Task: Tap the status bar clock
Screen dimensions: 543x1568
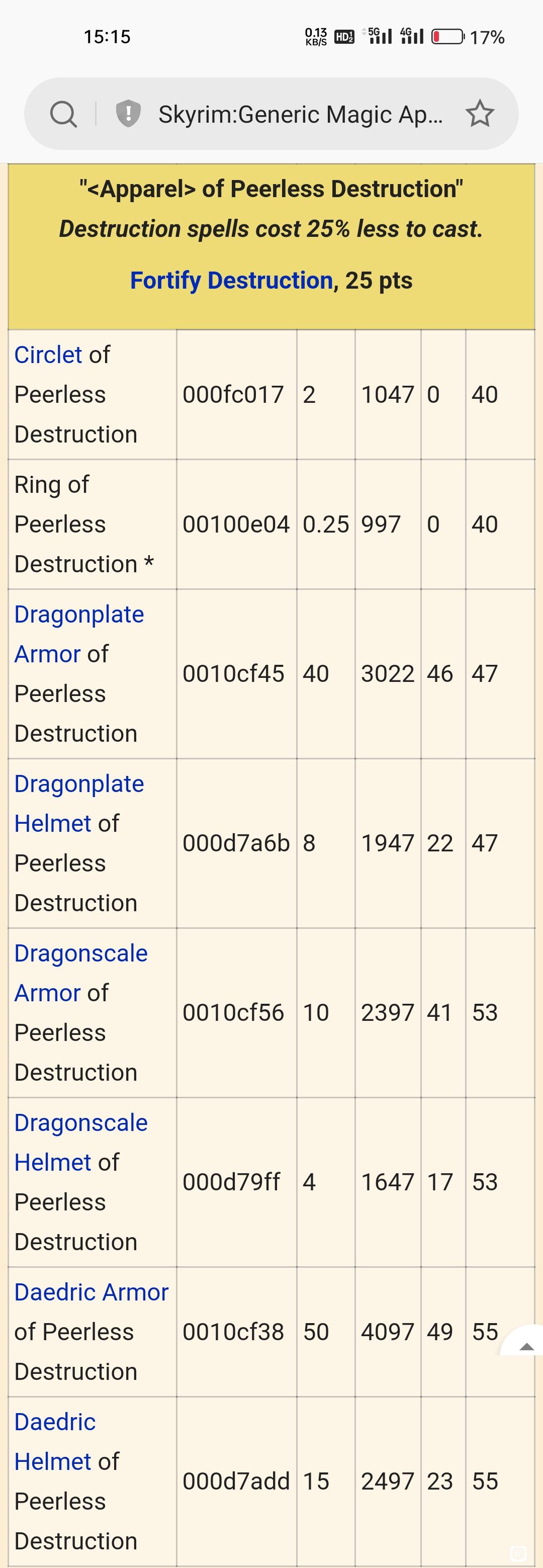Action: click(107, 37)
